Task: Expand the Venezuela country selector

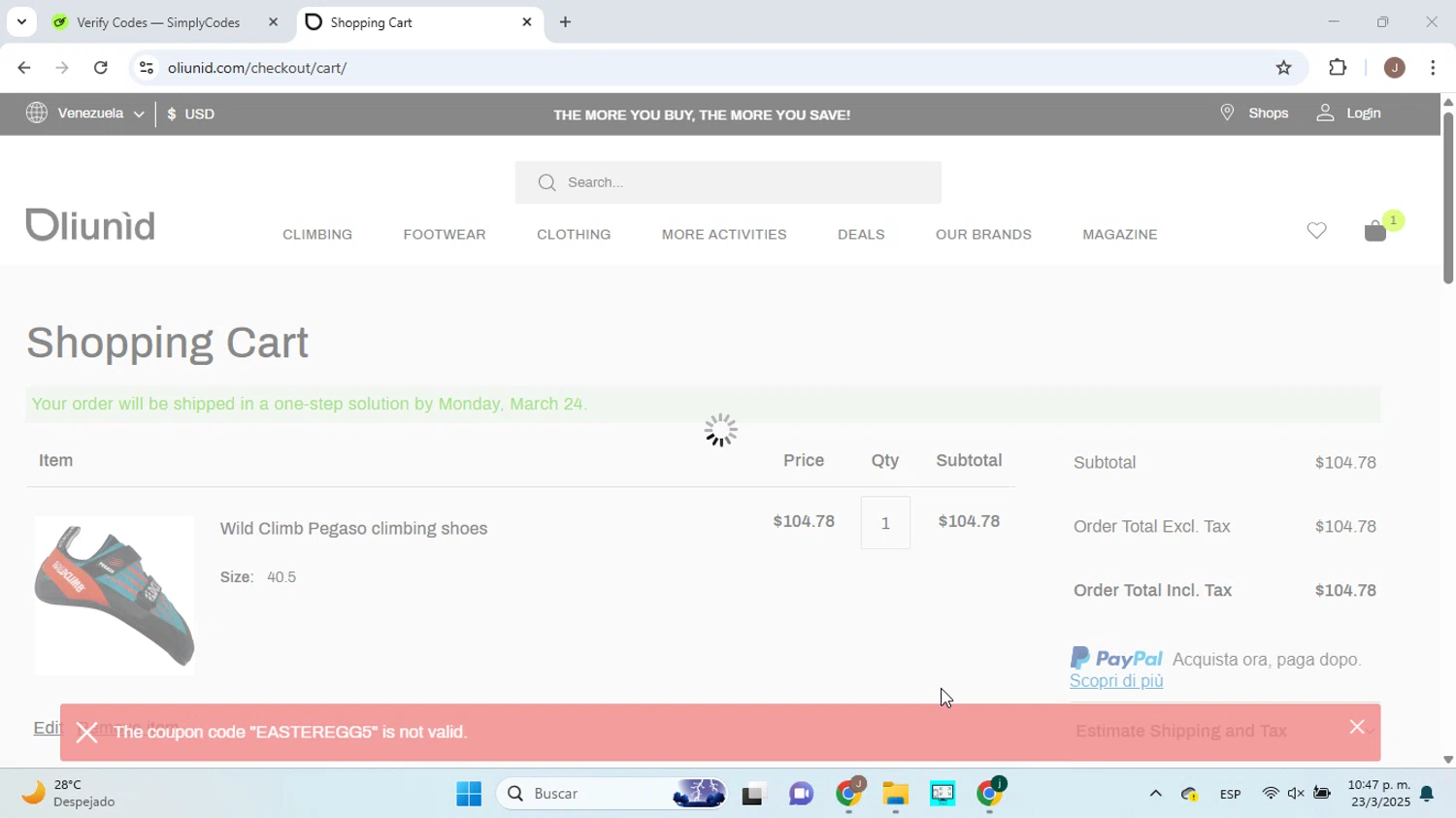Action: pyautogui.click(x=85, y=114)
